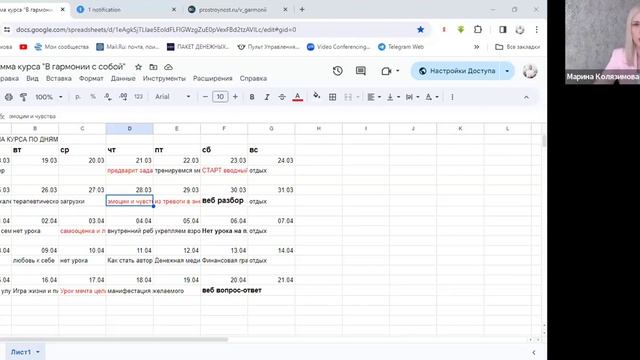
Task: Collapse the toolbar with the up chevron
Action: (x=526, y=97)
